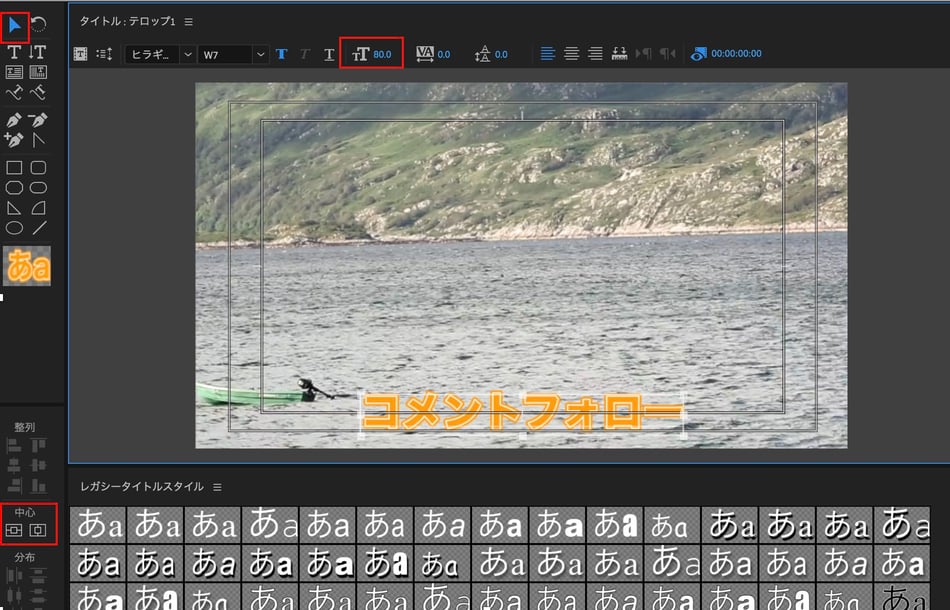The height and width of the screenshot is (610, 950).
Task: Click the center text alignment button
Action: point(571,54)
